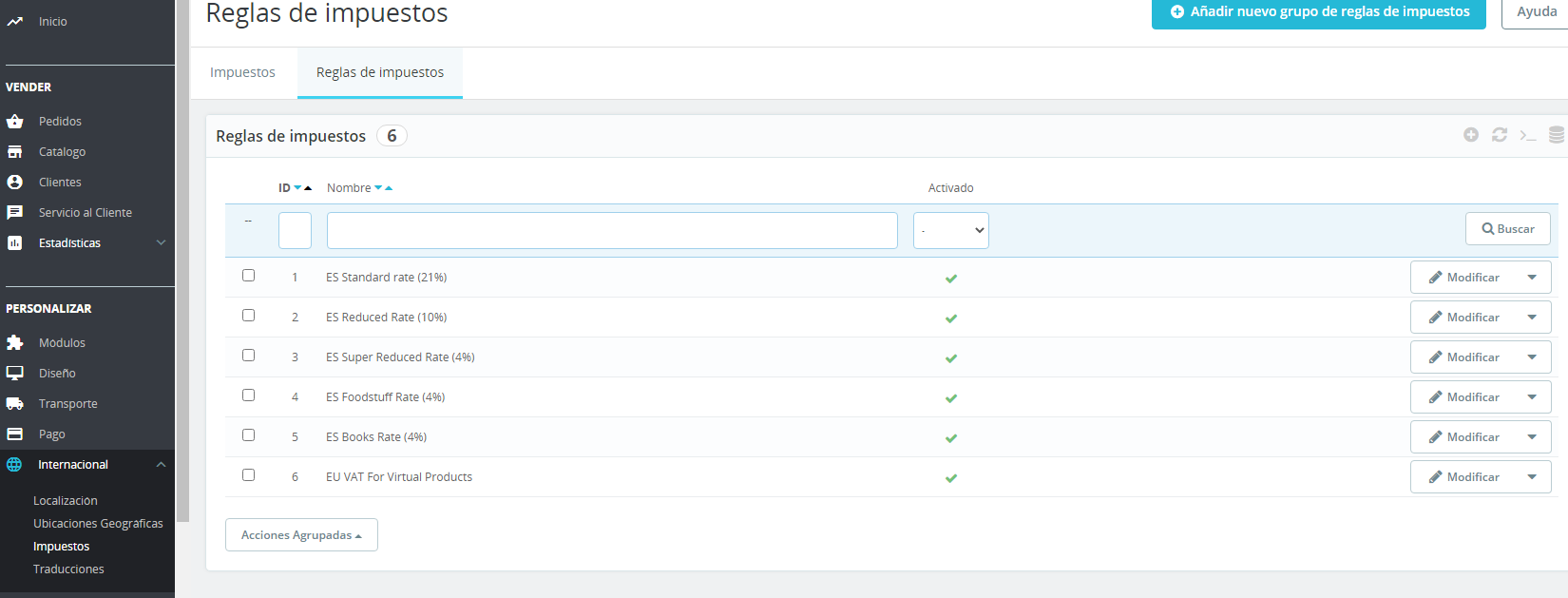Image resolution: width=1568 pixels, height=598 pixels.
Task: Click the Nombre filter text field
Action: (612, 230)
